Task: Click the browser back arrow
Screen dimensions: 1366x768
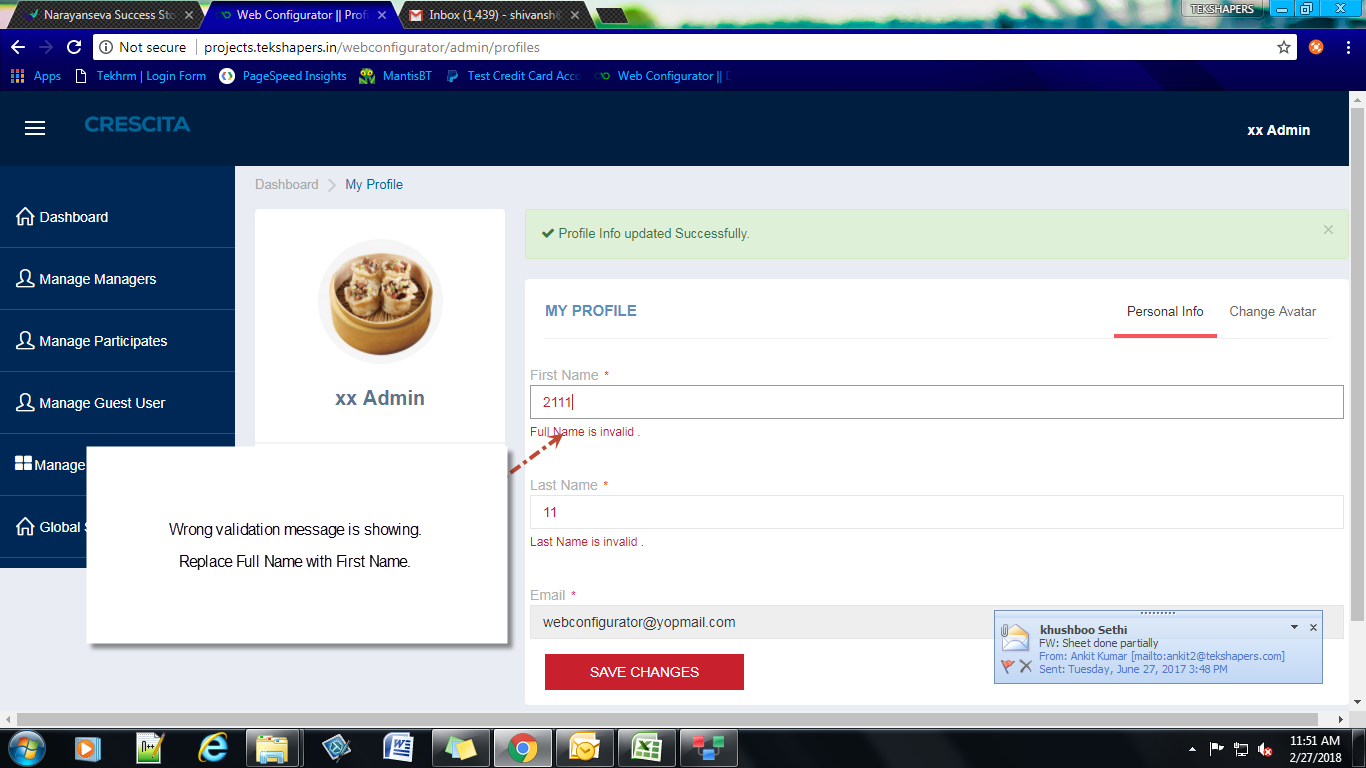Action: (18, 47)
